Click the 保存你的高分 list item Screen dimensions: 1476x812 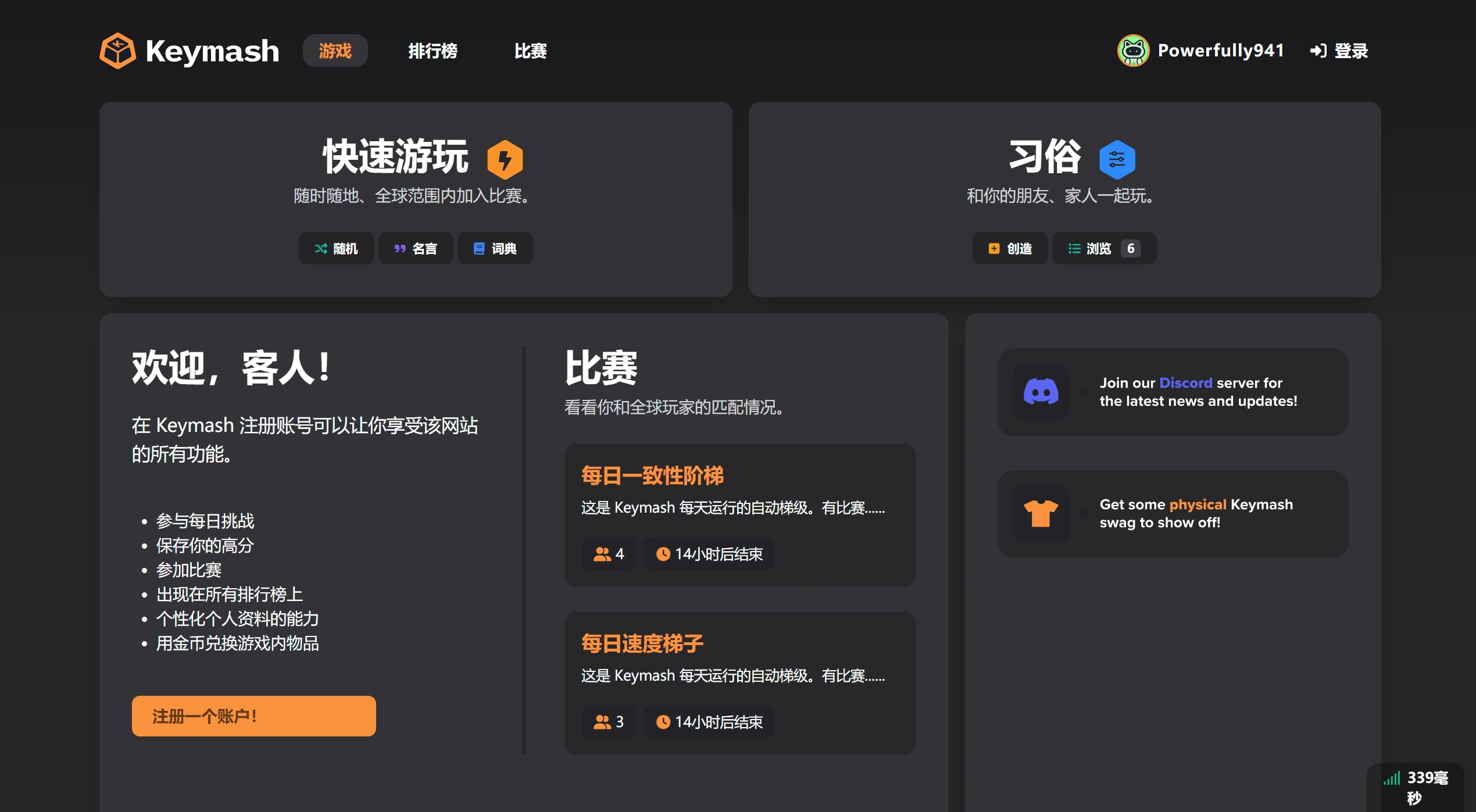205,546
